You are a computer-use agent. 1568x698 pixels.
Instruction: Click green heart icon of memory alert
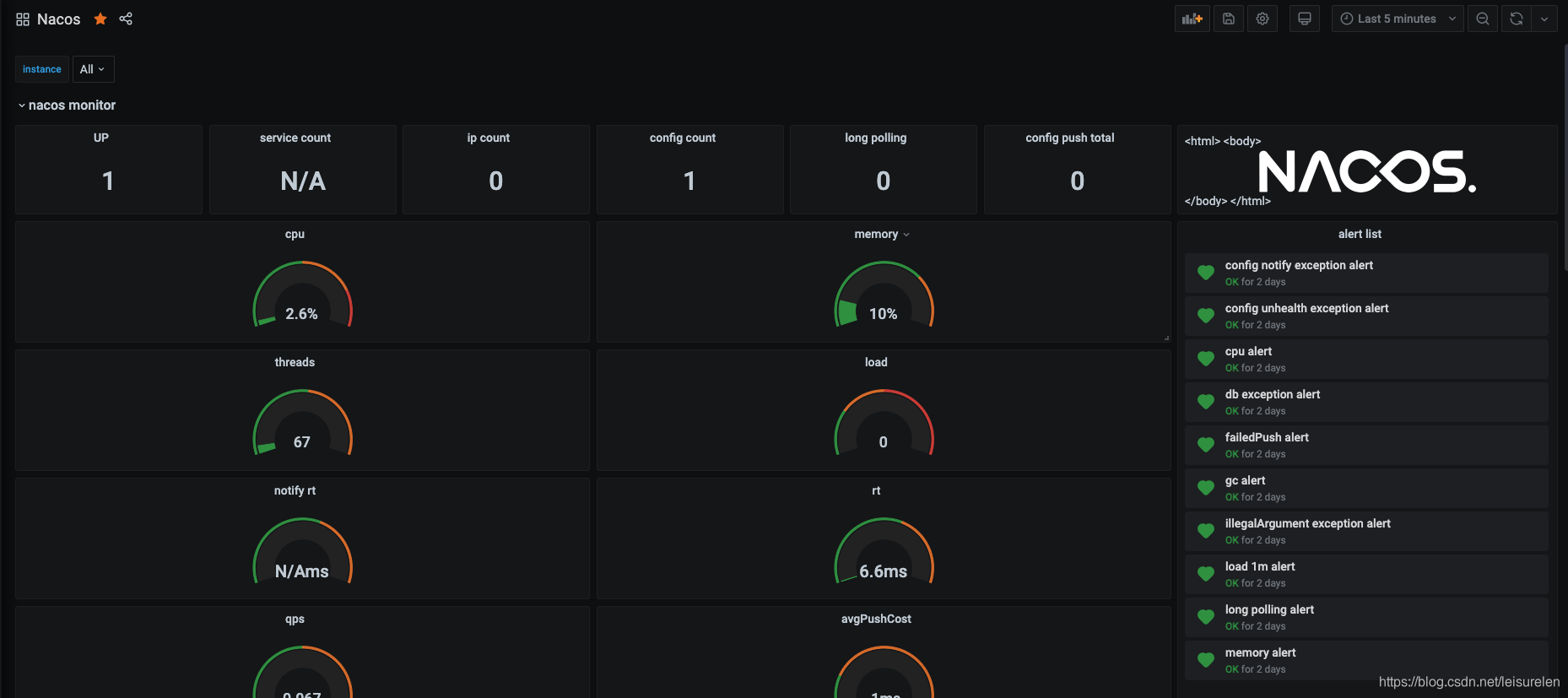tap(1206, 660)
